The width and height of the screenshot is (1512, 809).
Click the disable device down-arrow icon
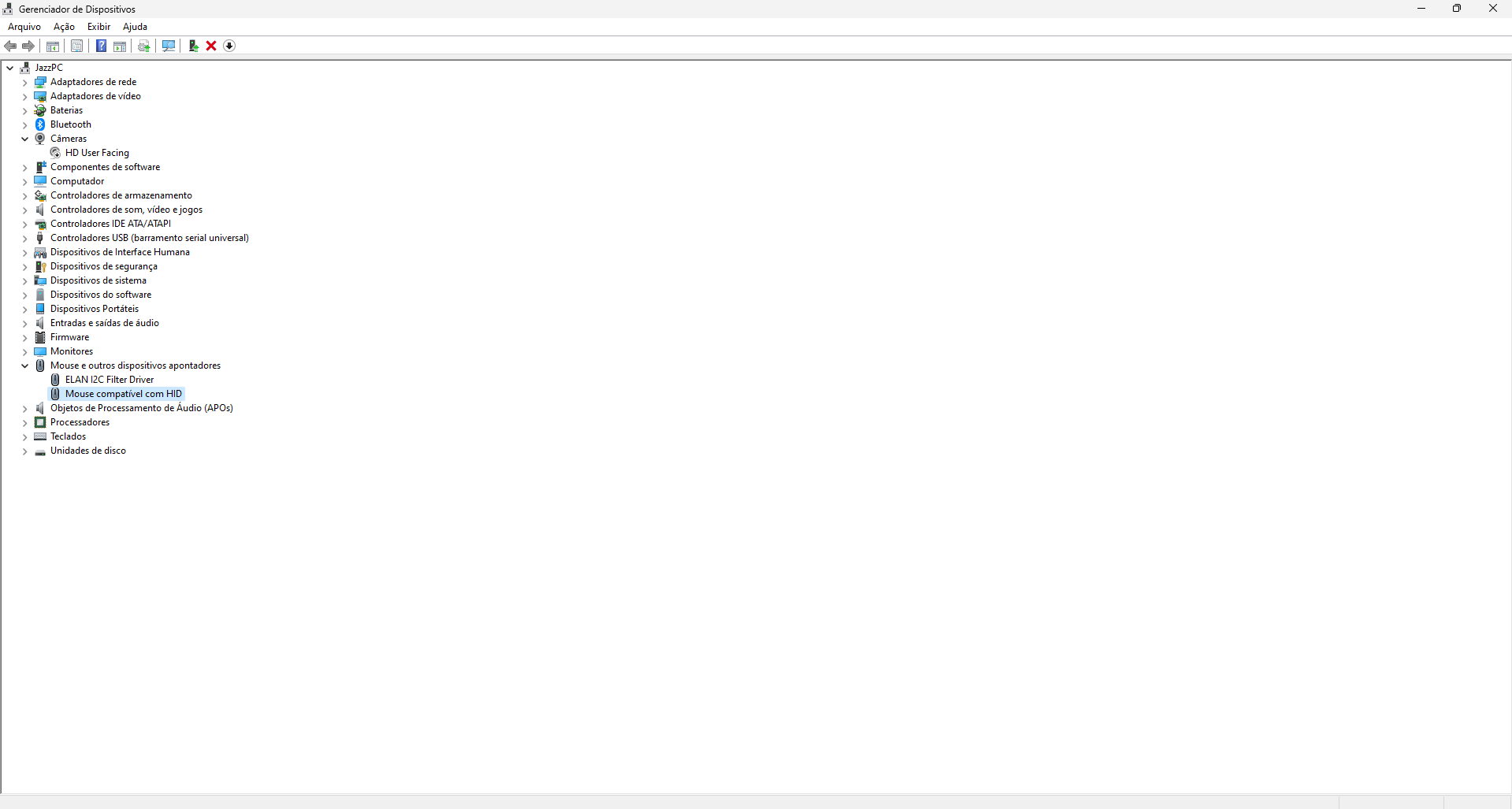point(229,46)
